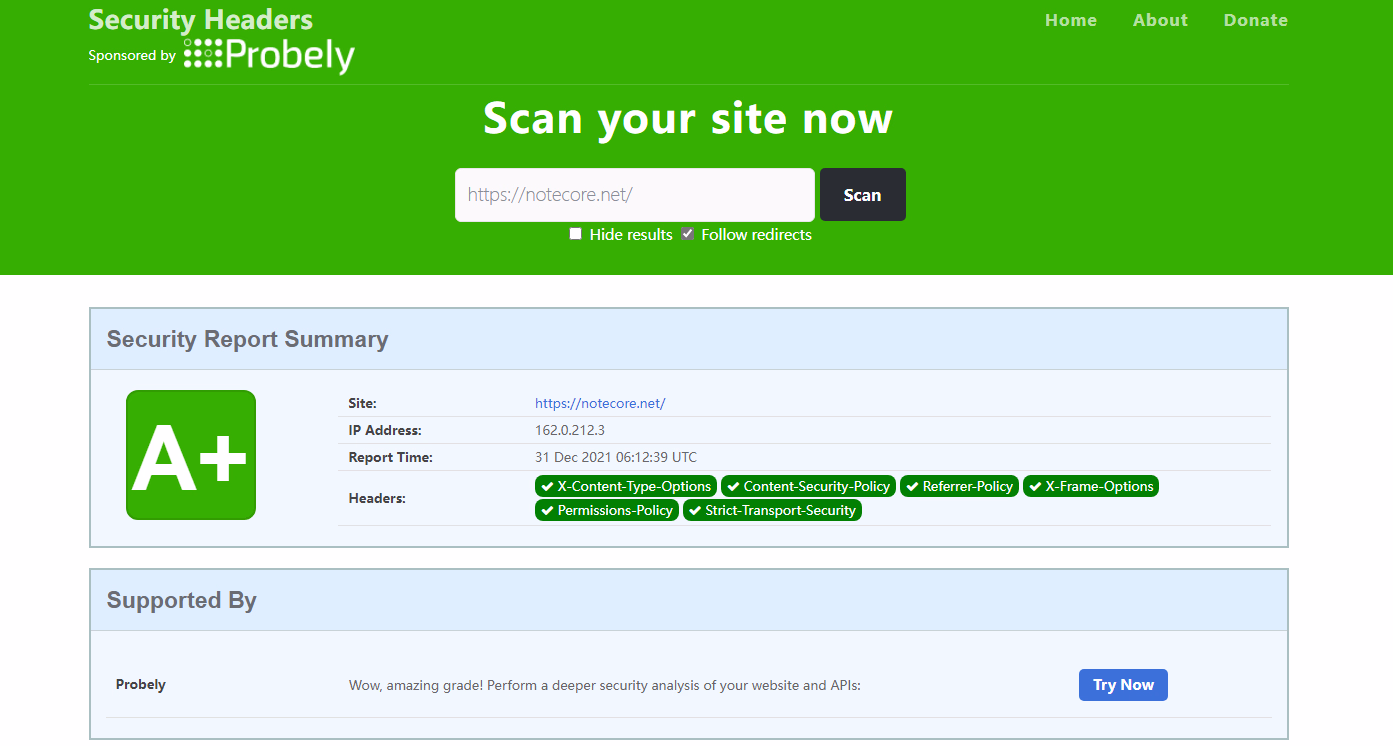Click the Try Now button
This screenshot has height=746, width=1393.
1123,685
